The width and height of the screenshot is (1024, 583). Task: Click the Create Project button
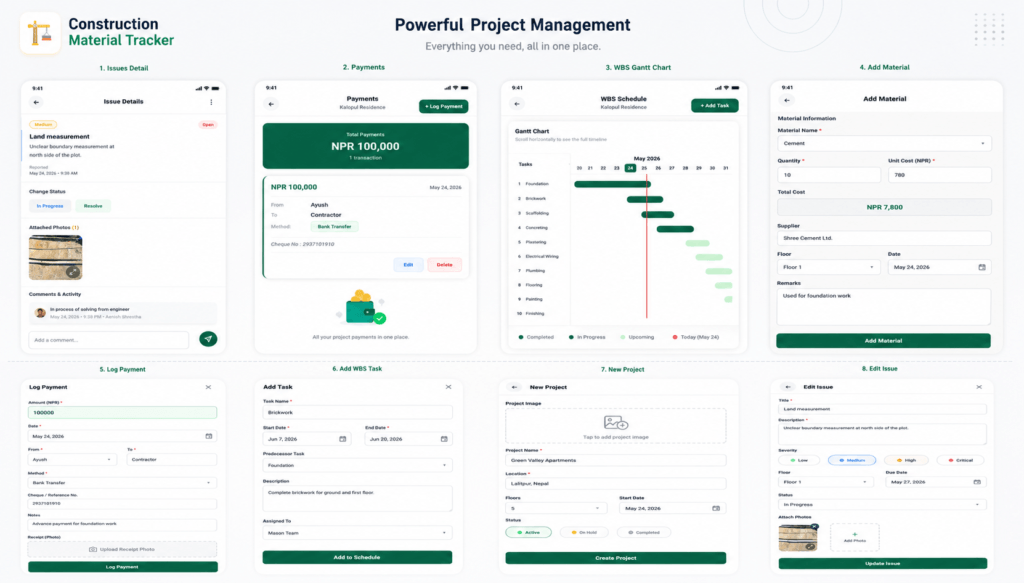tap(615, 558)
